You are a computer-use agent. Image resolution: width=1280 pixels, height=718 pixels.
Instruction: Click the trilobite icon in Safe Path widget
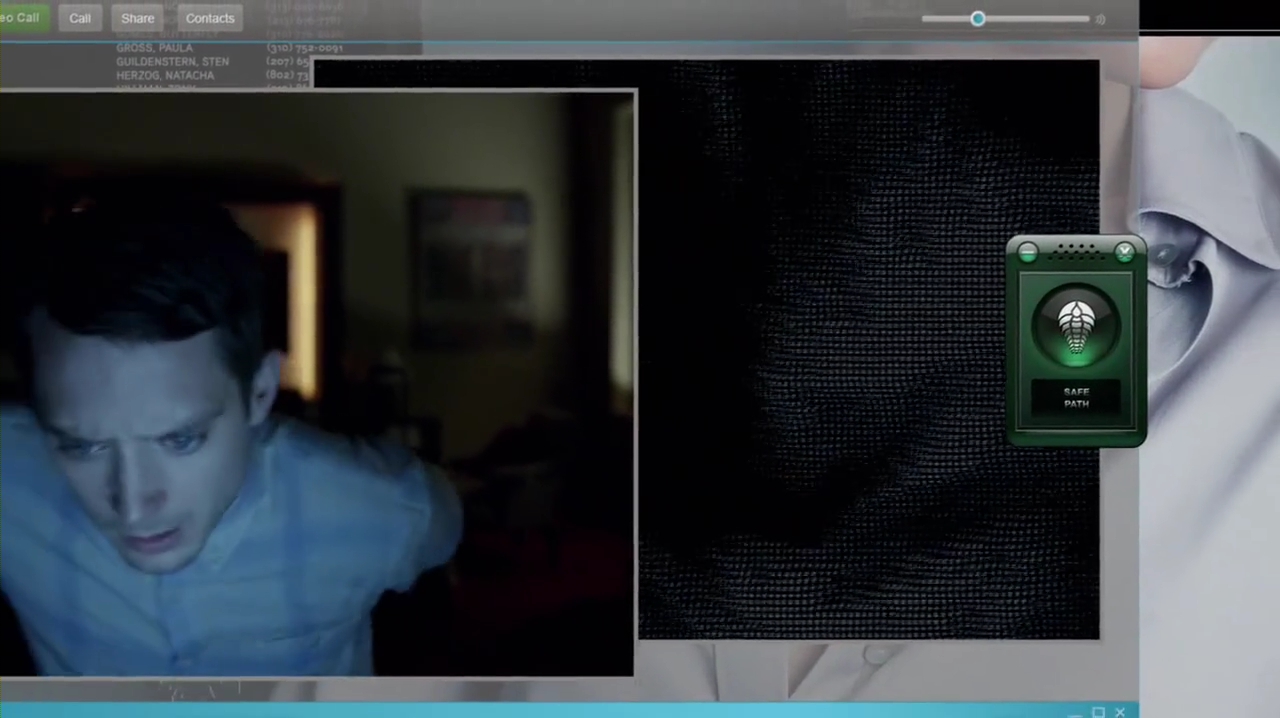coord(1076,327)
